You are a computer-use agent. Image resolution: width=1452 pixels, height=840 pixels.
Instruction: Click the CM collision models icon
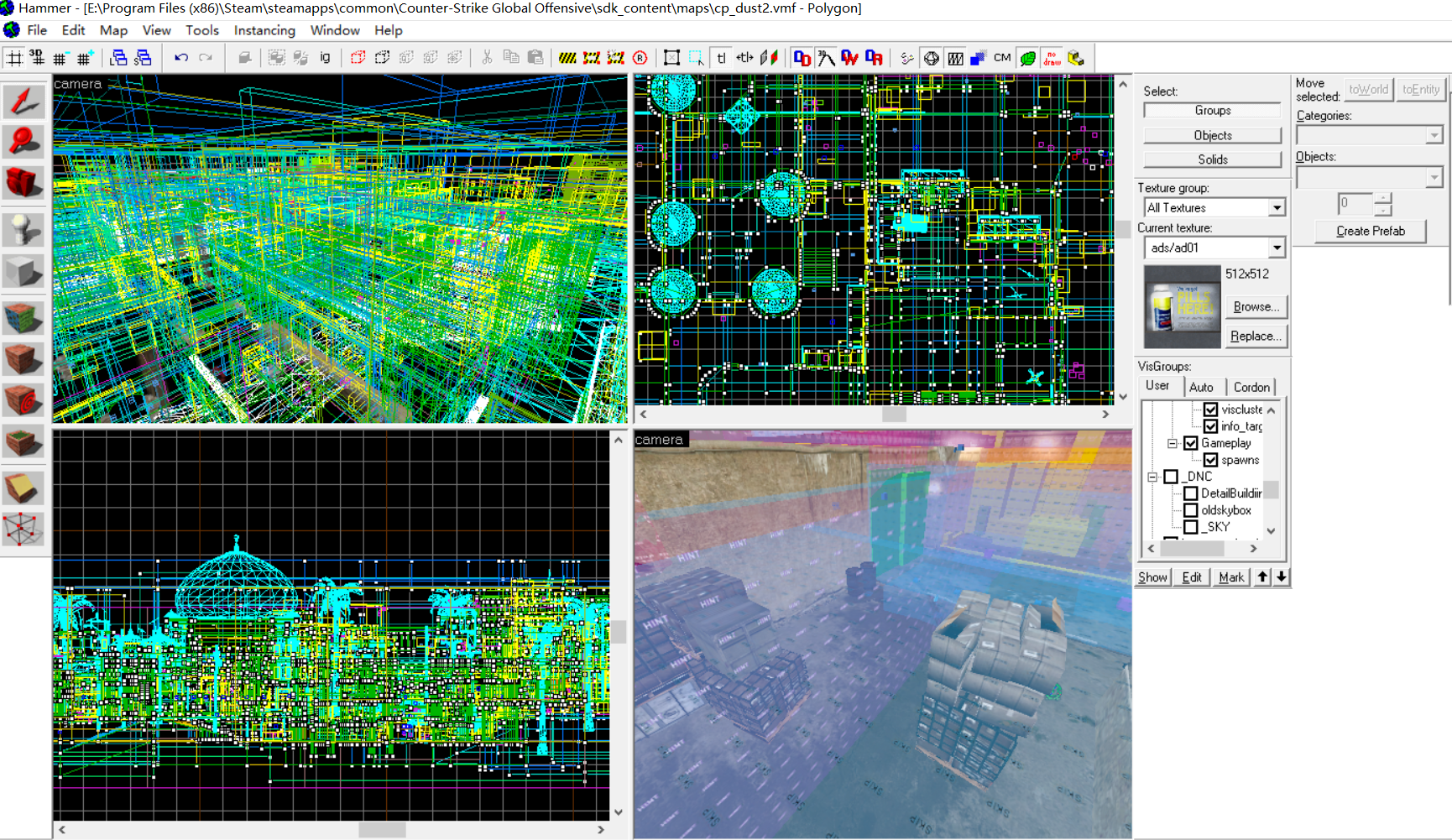[1002, 58]
